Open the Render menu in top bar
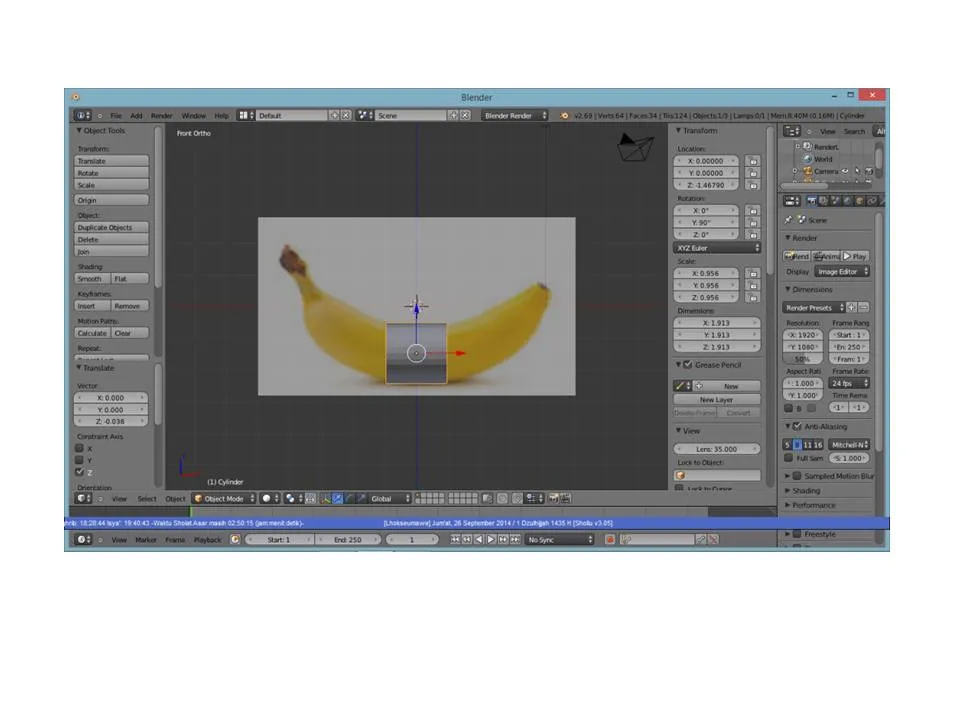The image size is (960, 720). click(162, 115)
